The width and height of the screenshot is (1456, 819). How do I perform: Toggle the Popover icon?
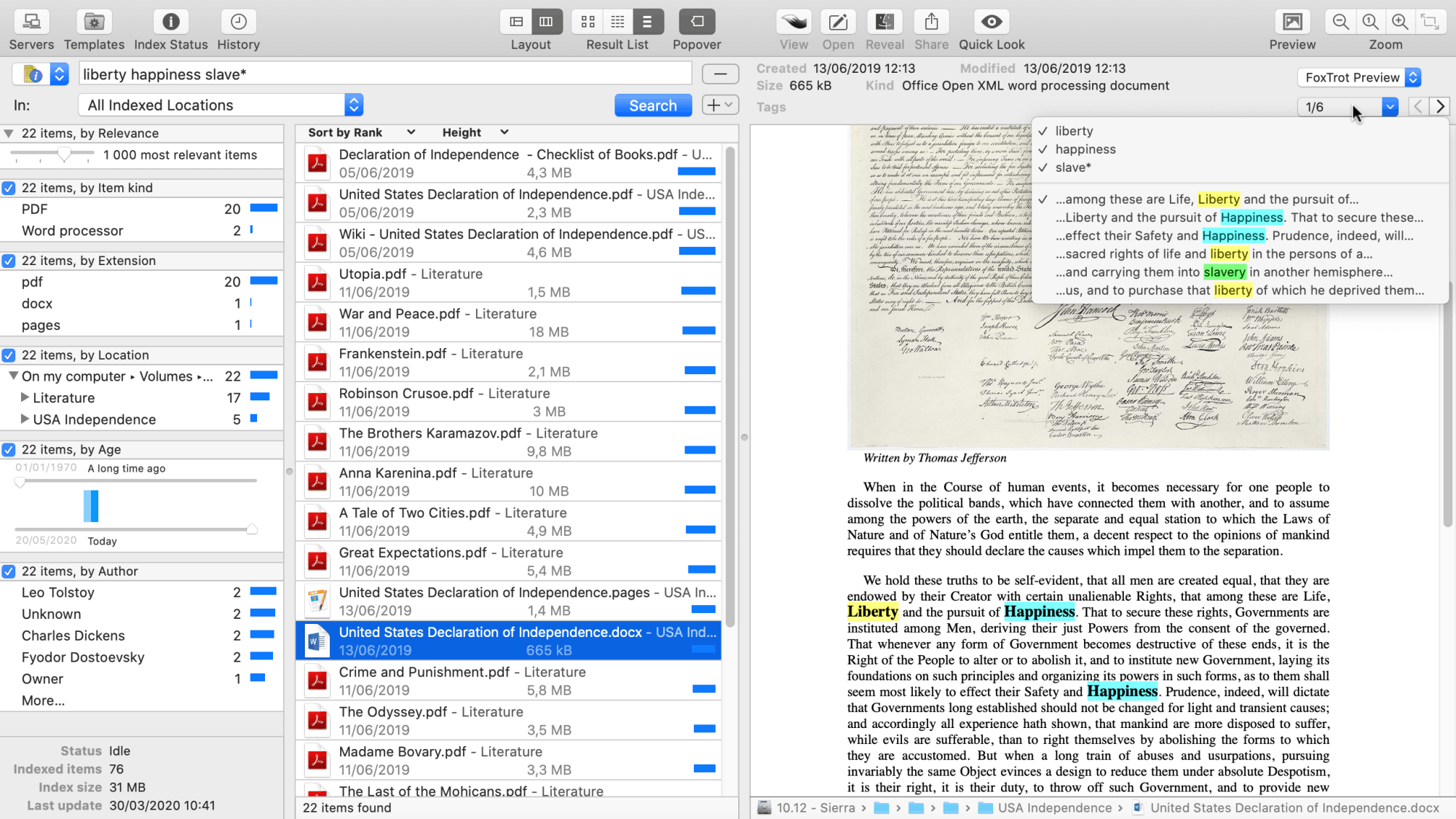pyautogui.click(x=697, y=22)
